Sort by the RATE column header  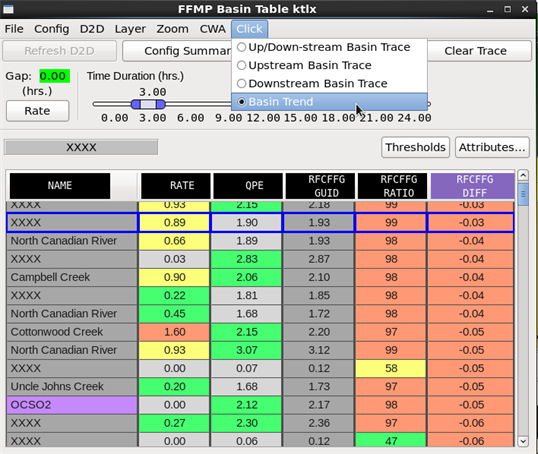click(x=175, y=186)
